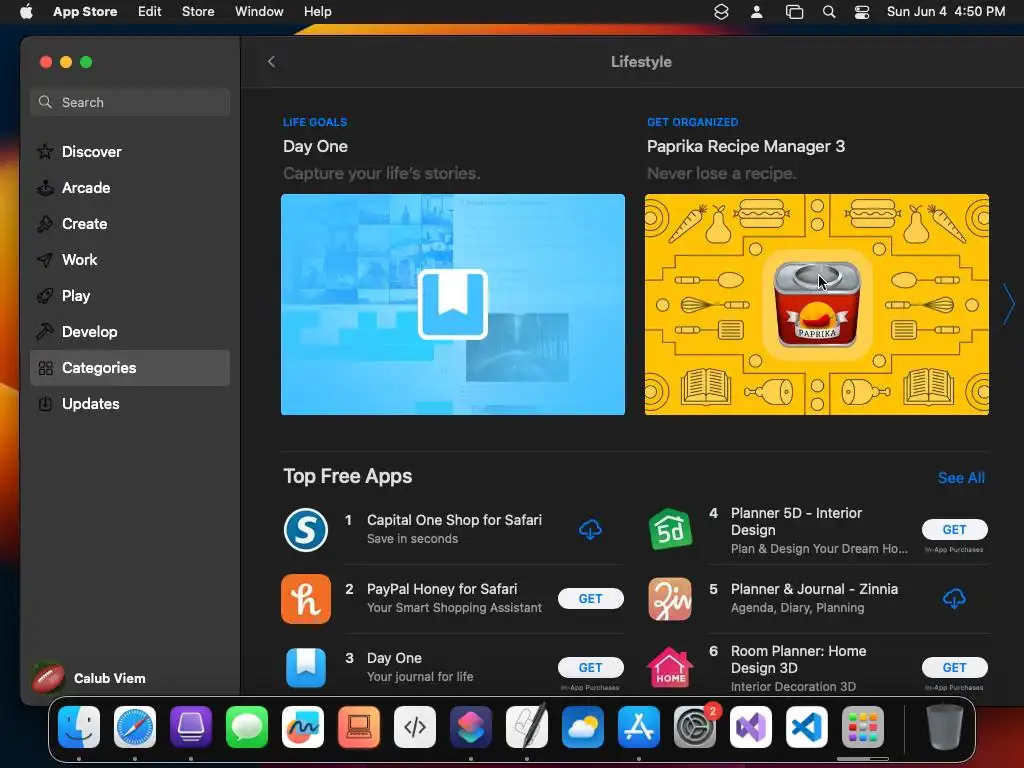Launch Finder from the Dock
Image resolution: width=1024 pixels, height=768 pixels.
[79, 727]
